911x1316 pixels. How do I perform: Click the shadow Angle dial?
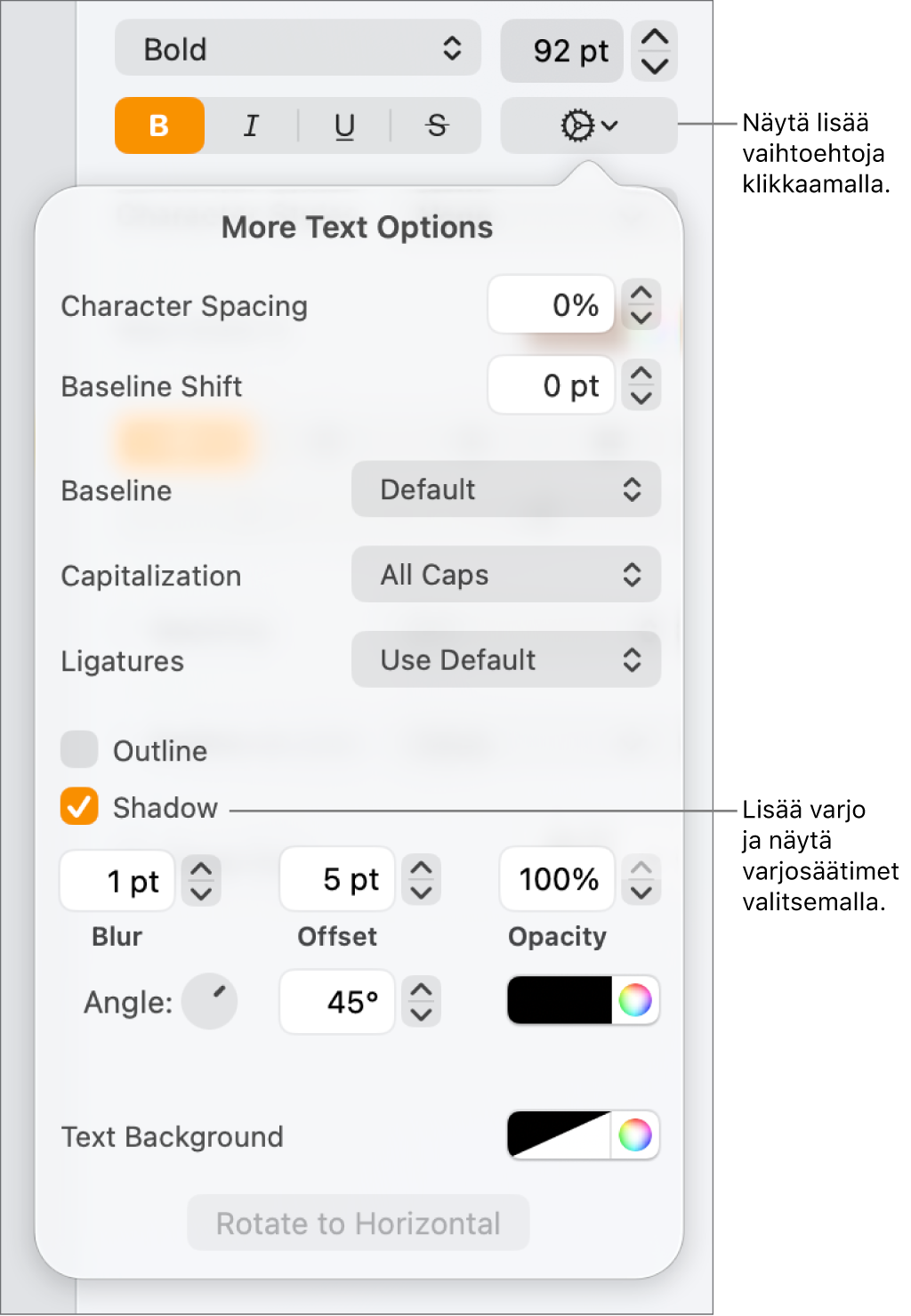coord(210,1001)
